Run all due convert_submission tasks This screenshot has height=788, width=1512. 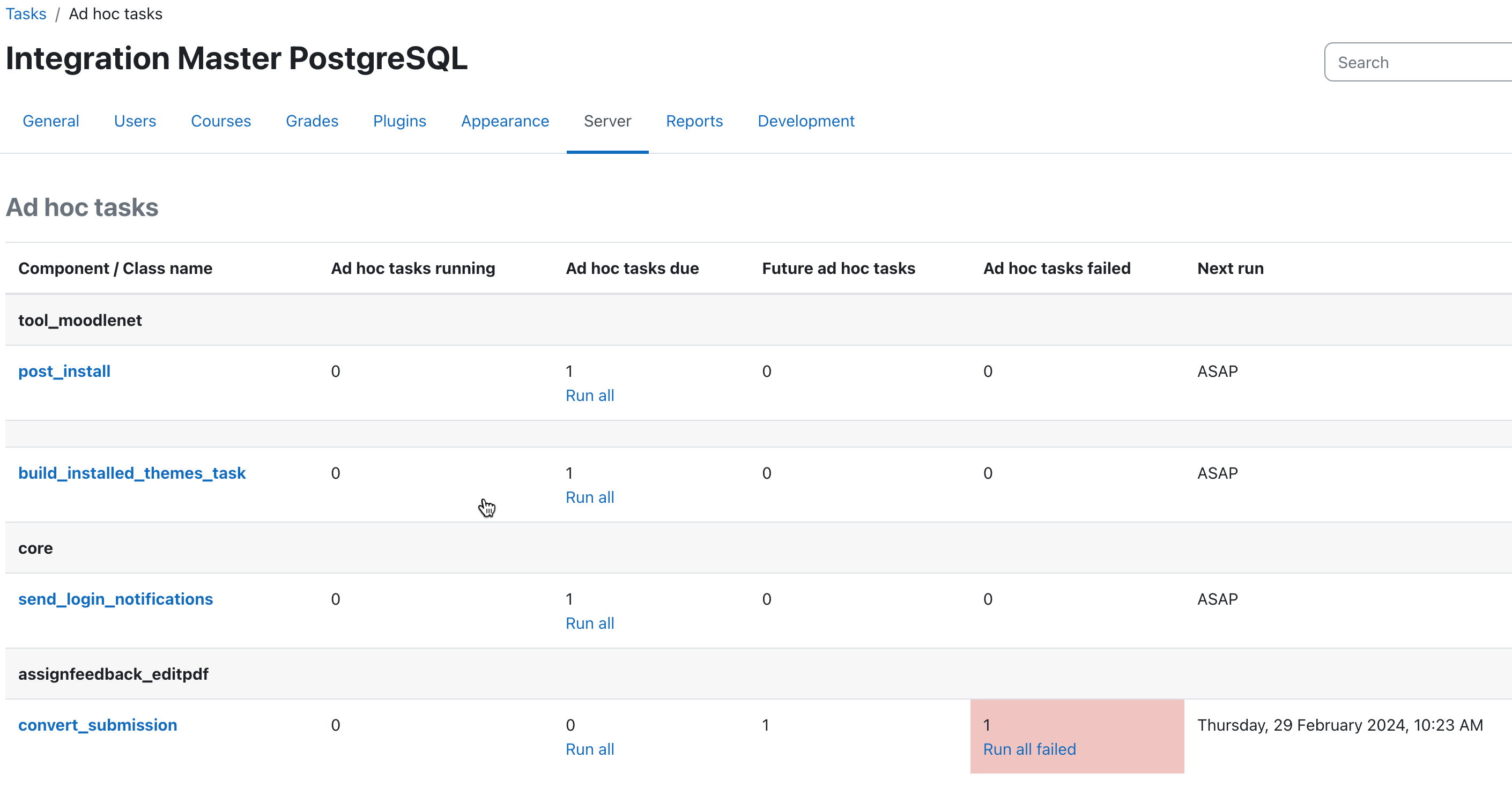click(590, 749)
